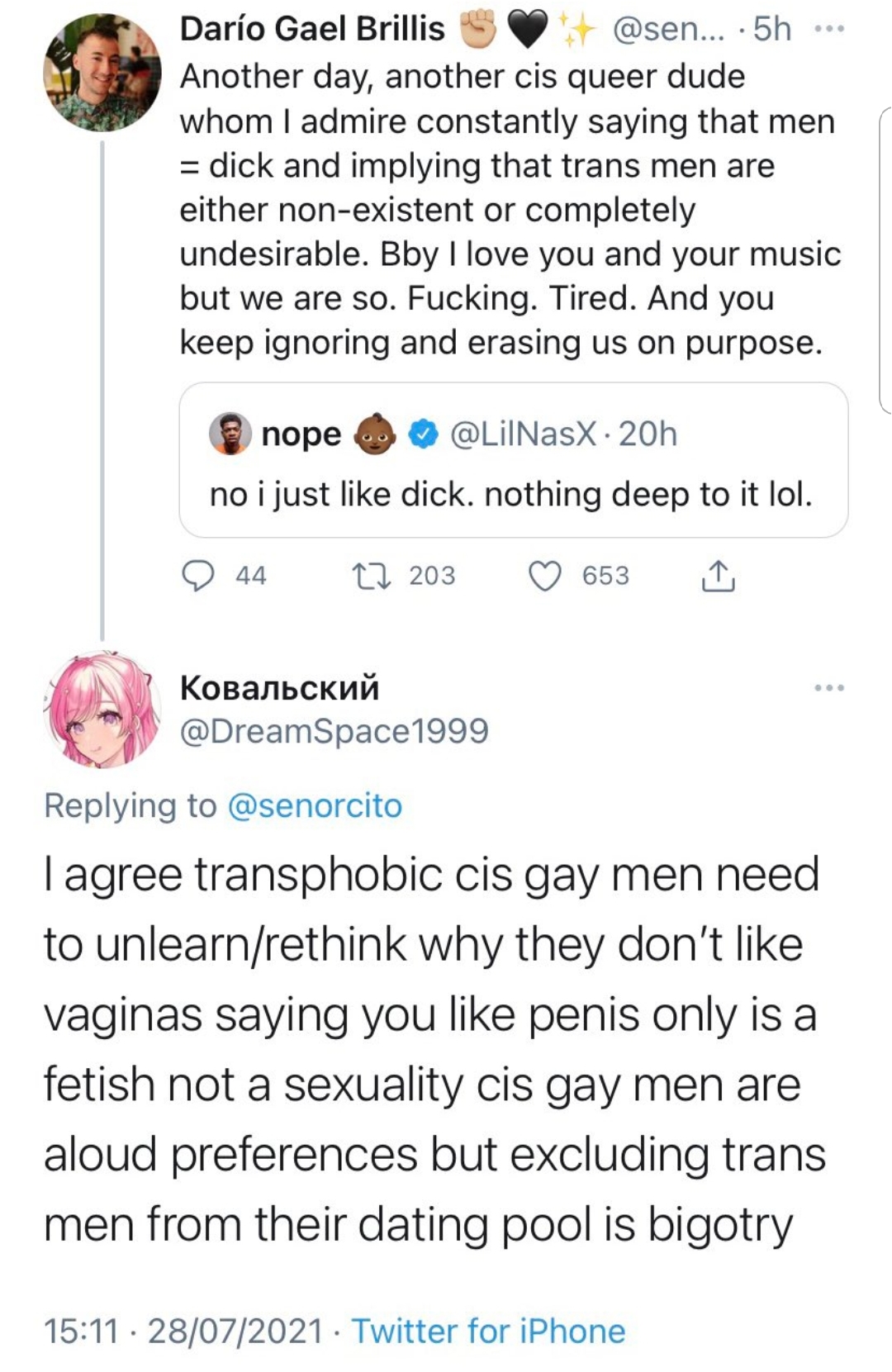Click the Ковальский display name
Image resolution: width=892 pixels, height=1372 pixels.
tap(279, 687)
